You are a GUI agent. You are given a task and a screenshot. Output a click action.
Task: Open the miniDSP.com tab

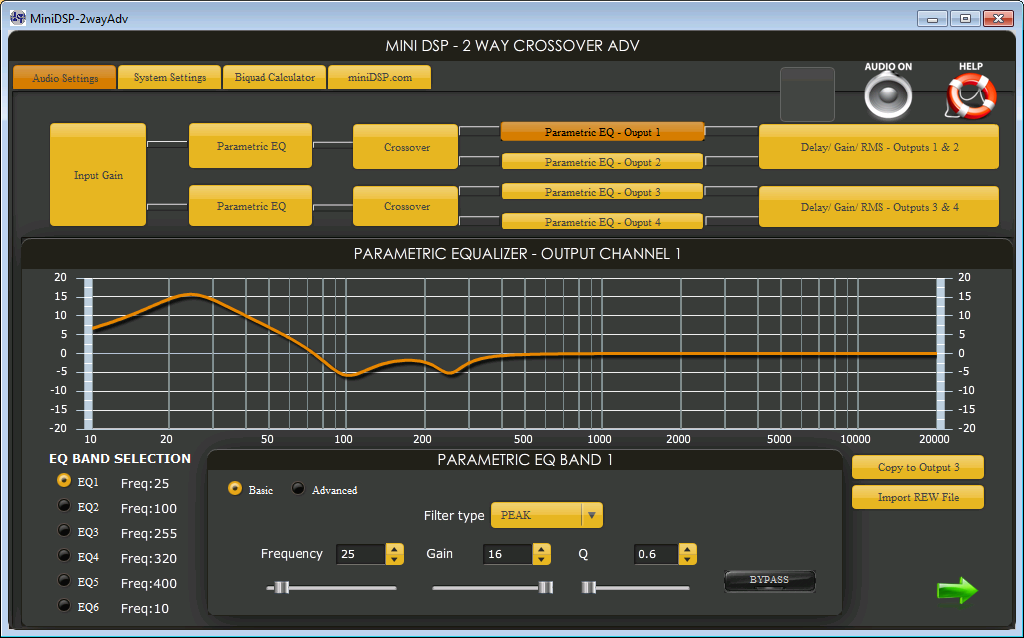[x=379, y=77]
